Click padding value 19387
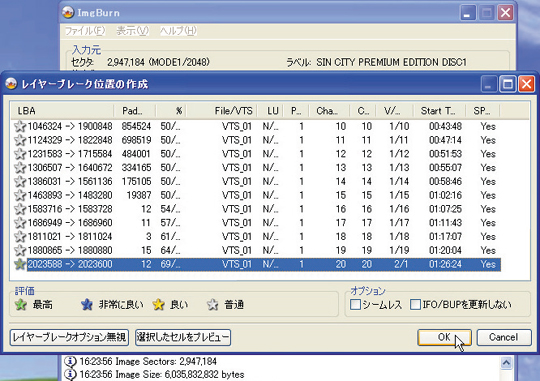This screenshot has height=381, width=540. point(139,195)
